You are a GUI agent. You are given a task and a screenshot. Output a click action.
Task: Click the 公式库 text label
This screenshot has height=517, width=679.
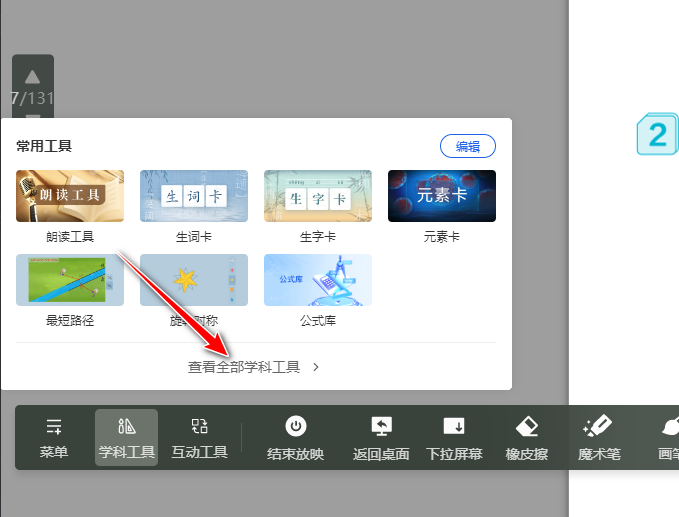point(318,321)
